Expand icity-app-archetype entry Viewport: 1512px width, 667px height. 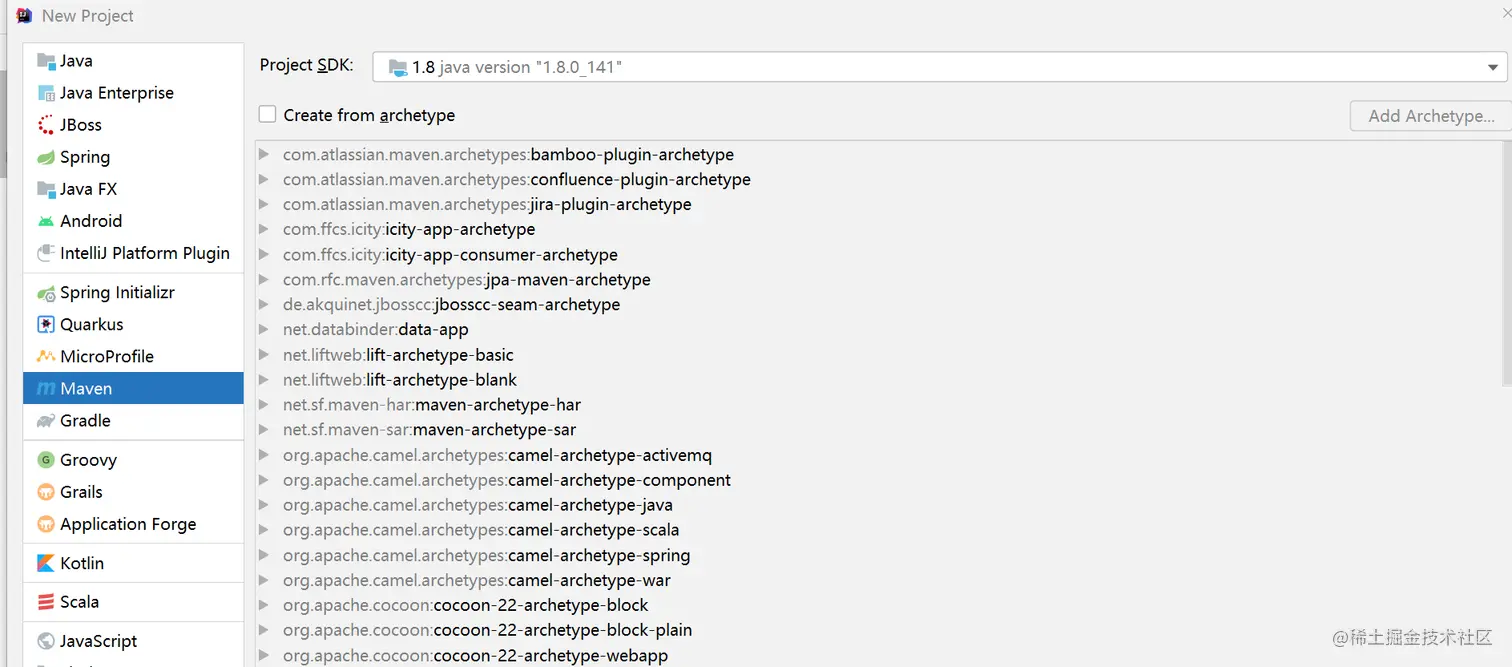click(x=264, y=229)
